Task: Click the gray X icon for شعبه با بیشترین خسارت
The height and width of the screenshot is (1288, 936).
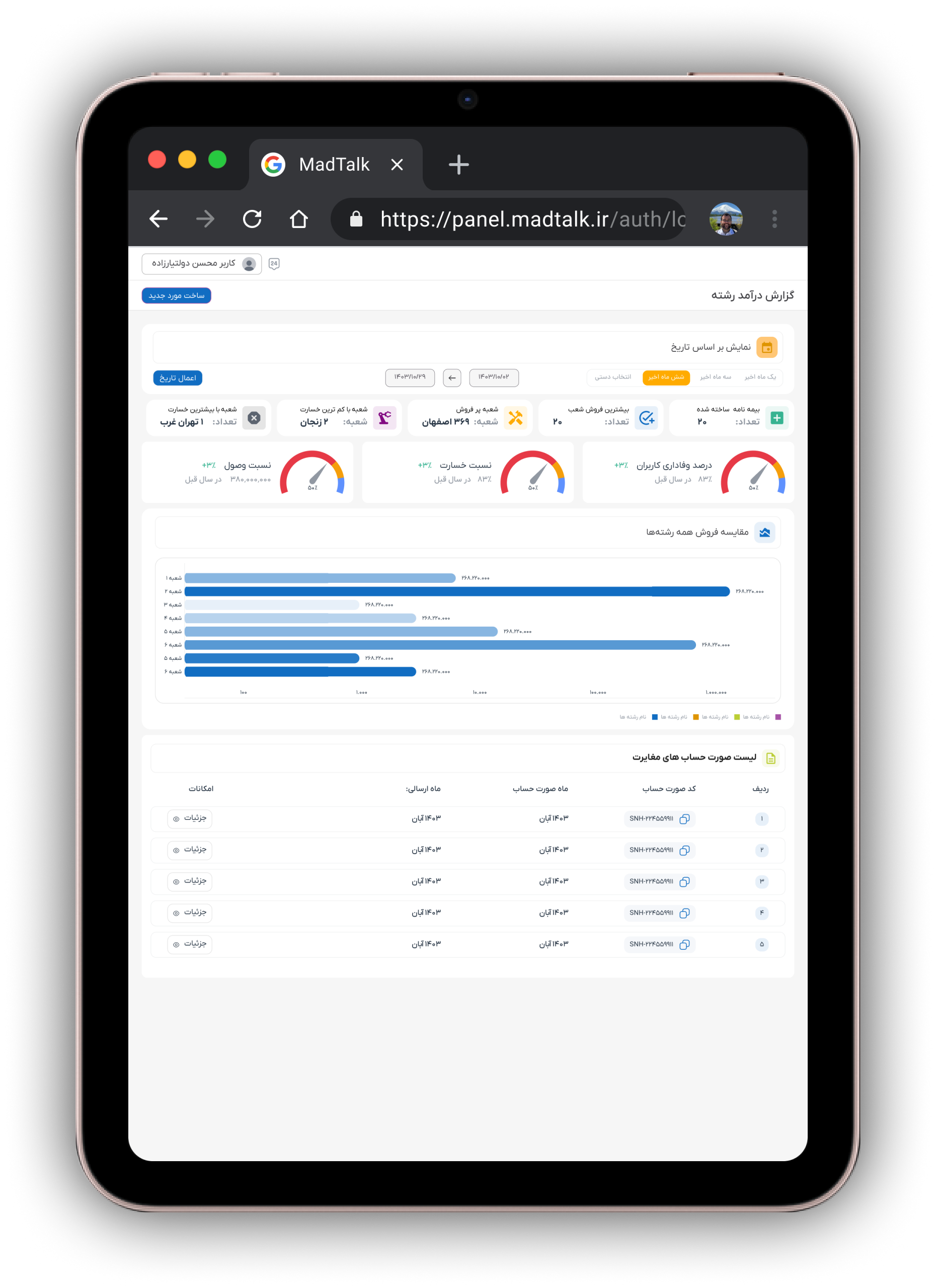Action: (x=254, y=418)
